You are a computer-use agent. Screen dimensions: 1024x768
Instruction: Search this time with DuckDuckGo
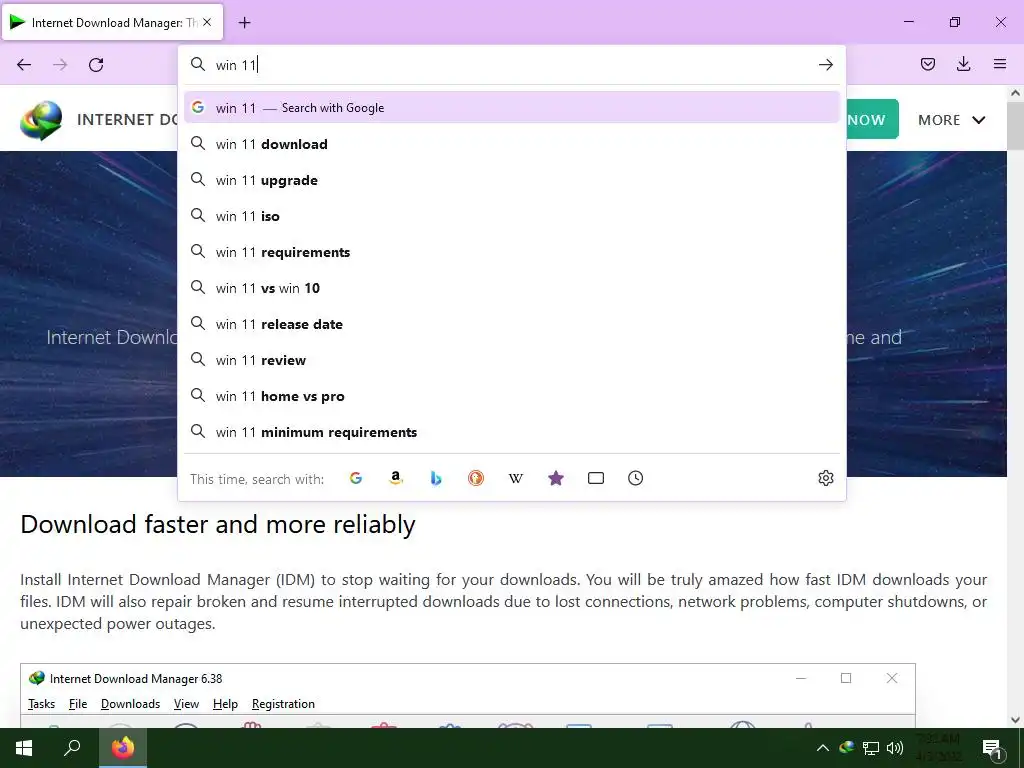tap(476, 478)
